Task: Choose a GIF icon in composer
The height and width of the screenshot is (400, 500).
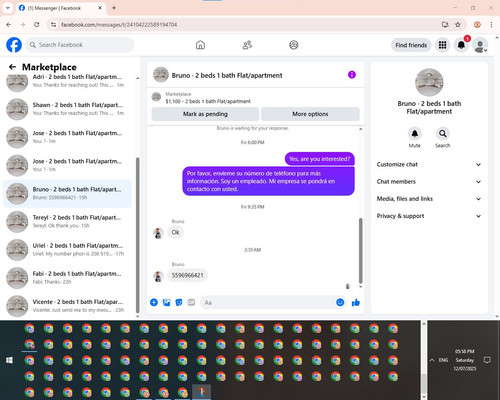Action: click(x=191, y=302)
